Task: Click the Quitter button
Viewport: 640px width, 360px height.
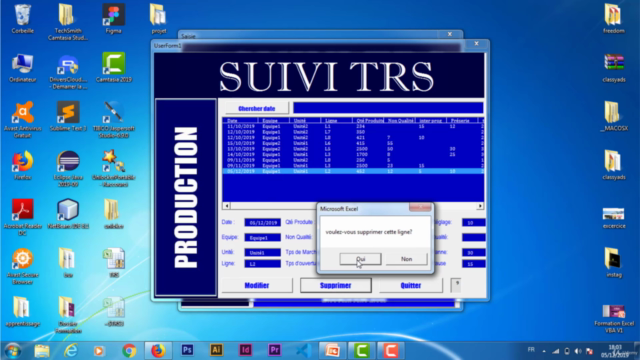Action: (x=411, y=285)
